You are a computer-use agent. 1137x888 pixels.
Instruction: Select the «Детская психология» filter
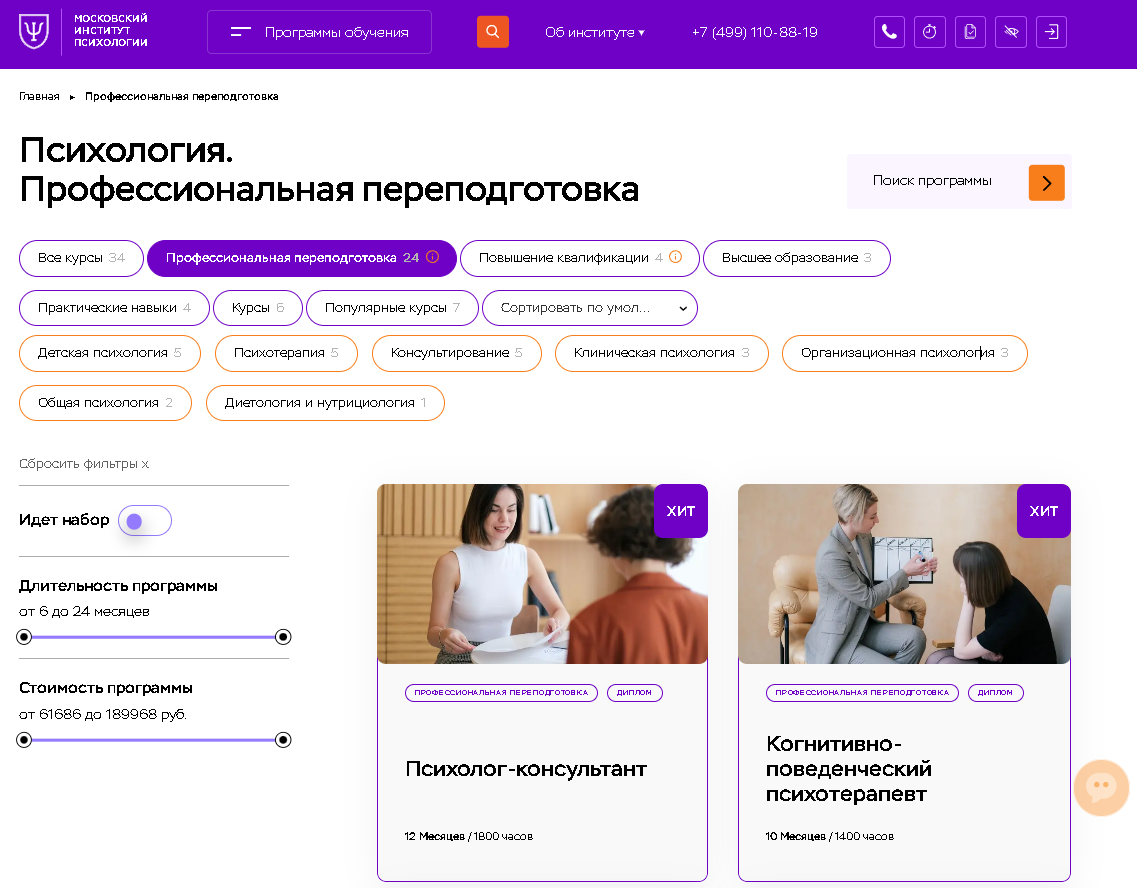pyautogui.click(x=109, y=353)
